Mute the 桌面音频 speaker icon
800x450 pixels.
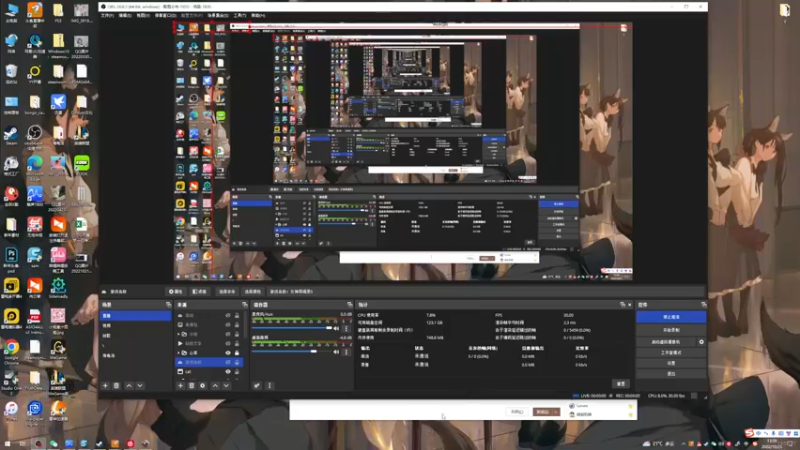coord(336,352)
